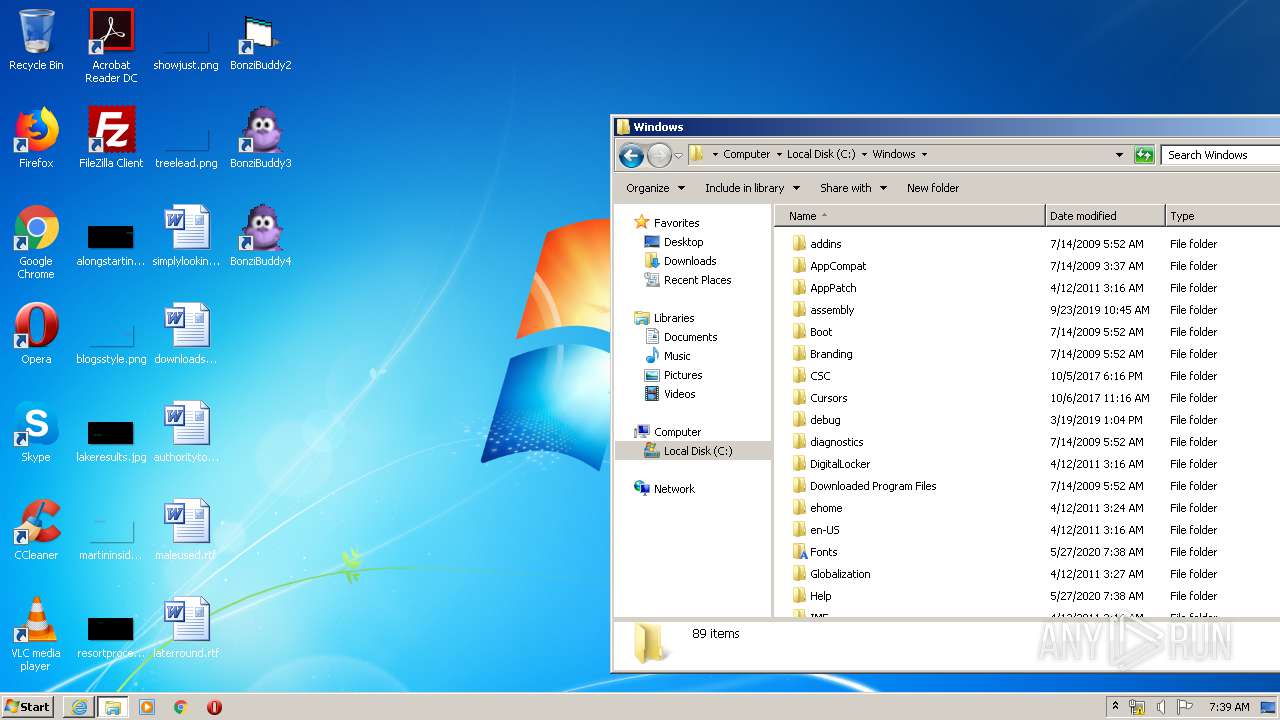The width and height of the screenshot is (1280, 720).
Task: Open the Share with menu
Action: [853, 188]
